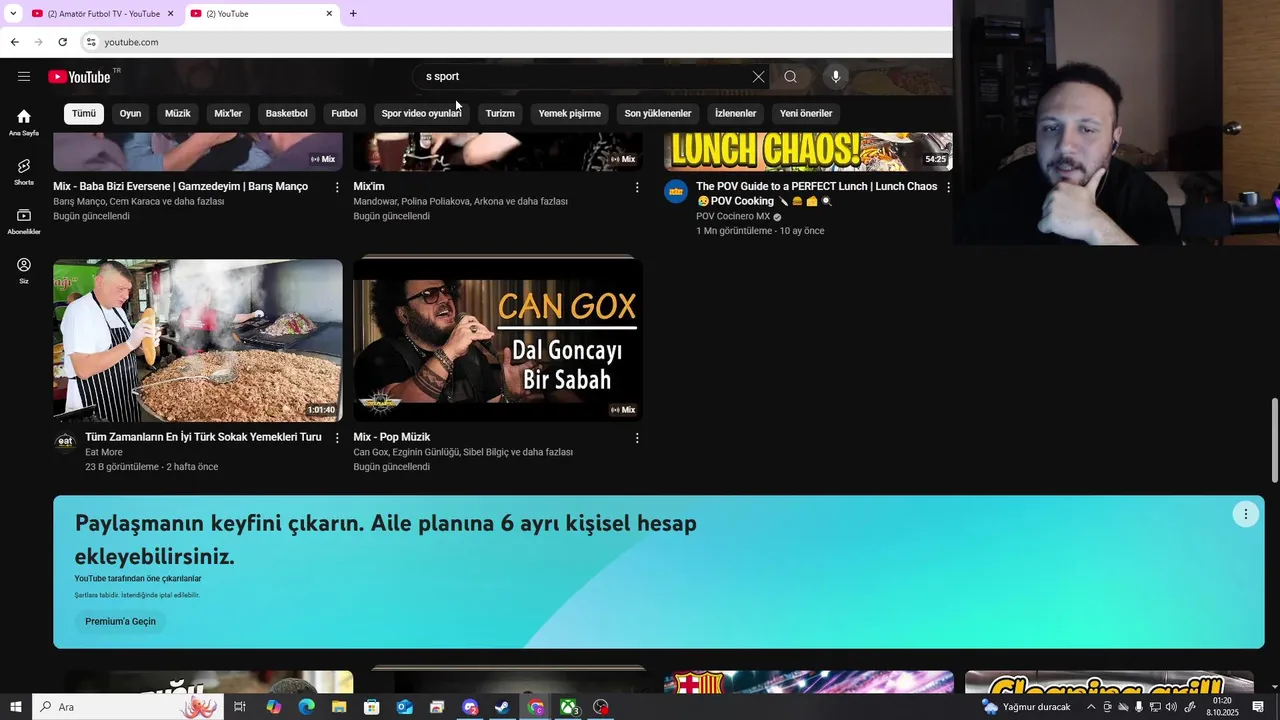Select the Tümü filter chip
Image resolution: width=1280 pixels, height=720 pixels.
pyautogui.click(x=84, y=113)
